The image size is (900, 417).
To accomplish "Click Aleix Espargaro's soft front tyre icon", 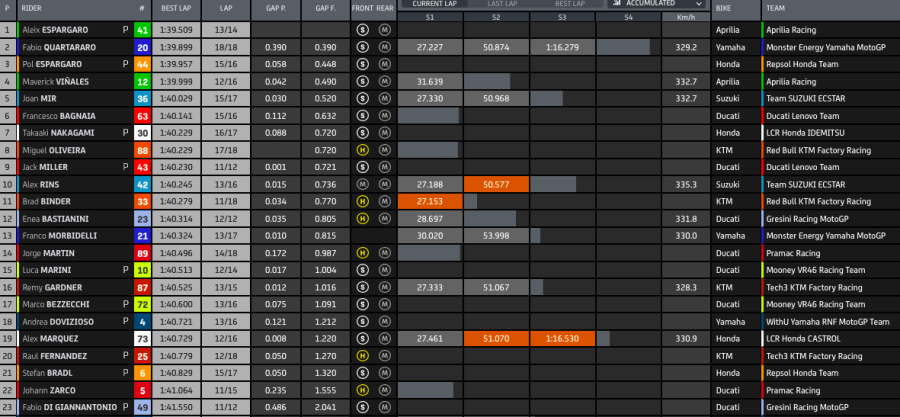I will coord(363,30).
